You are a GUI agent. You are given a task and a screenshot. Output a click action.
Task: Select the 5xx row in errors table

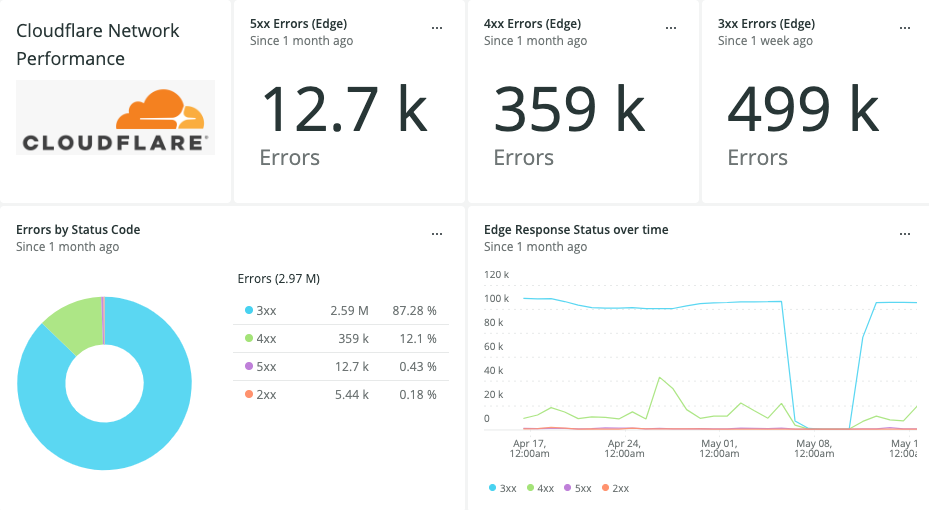coord(340,367)
